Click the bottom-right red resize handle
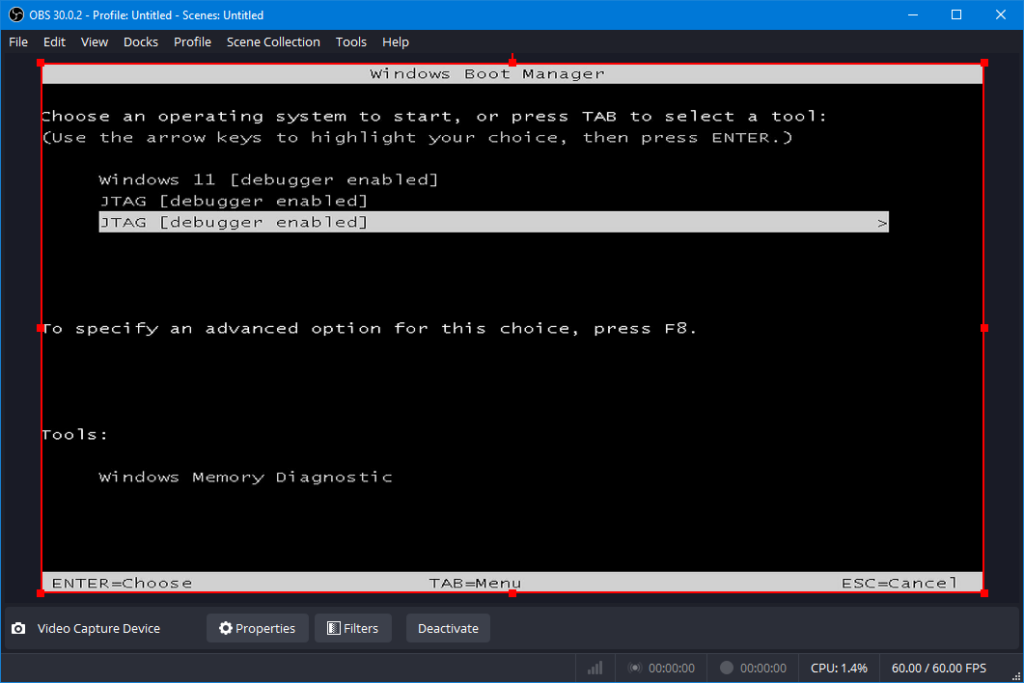This screenshot has width=1024, height=683. tap(984, 593)
